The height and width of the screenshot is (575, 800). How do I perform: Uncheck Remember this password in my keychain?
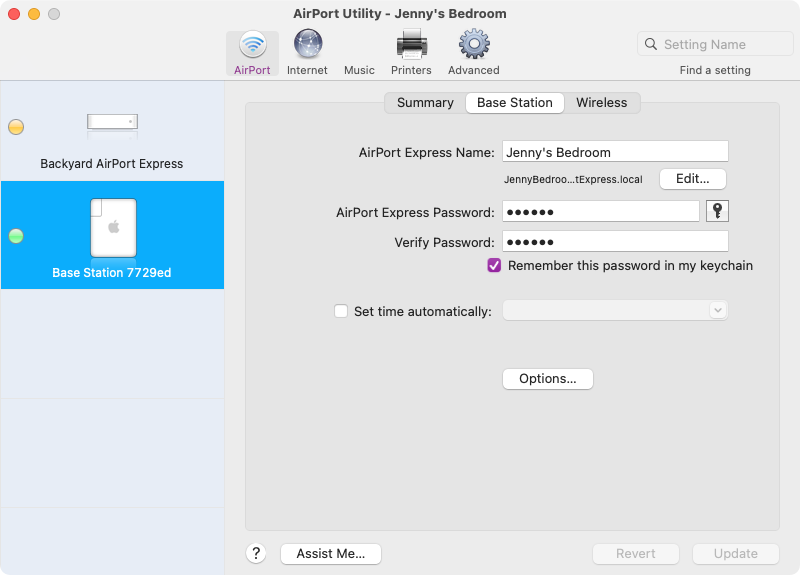(x=494, y=265)
